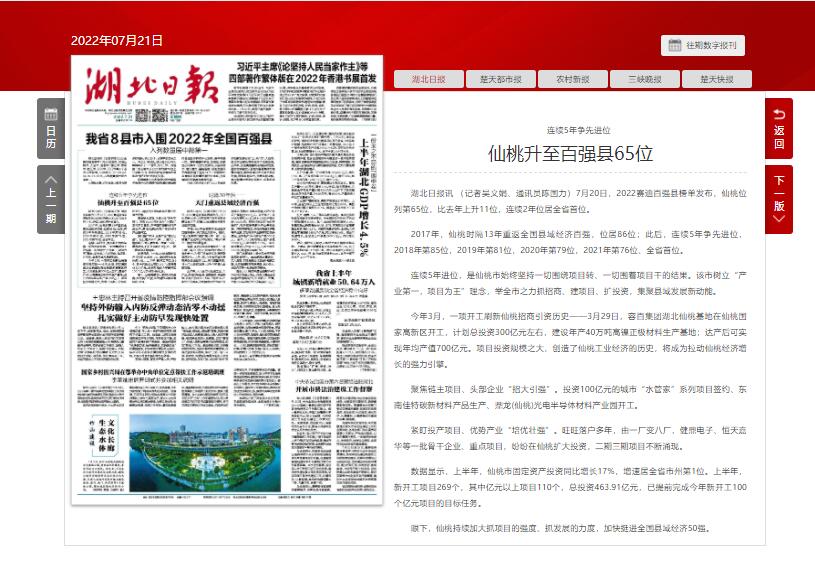Go back using the 返回 button
The image size is (815, 562).
click(779, 128)
